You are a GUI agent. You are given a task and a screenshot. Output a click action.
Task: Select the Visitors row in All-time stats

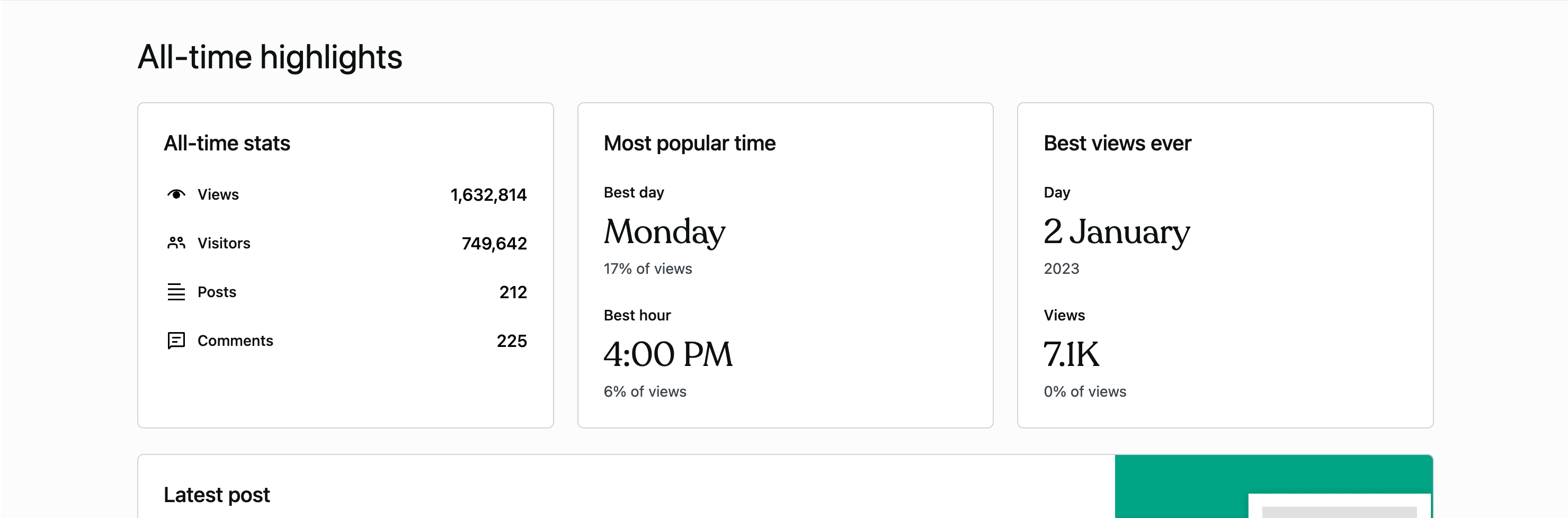pyautogui.click(x=345, y=243)
